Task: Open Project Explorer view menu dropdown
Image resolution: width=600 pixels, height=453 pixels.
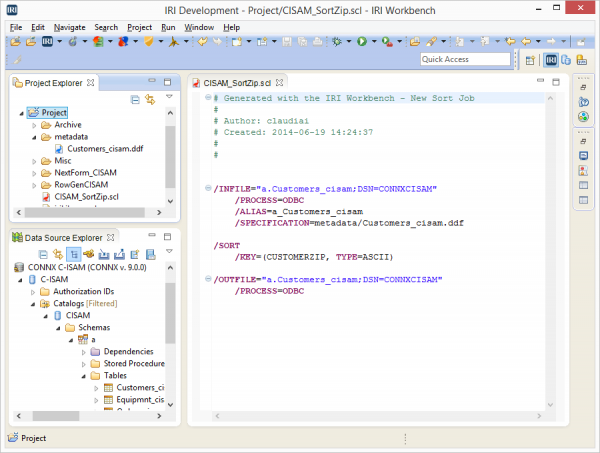Action: click(x=169, y=98)
